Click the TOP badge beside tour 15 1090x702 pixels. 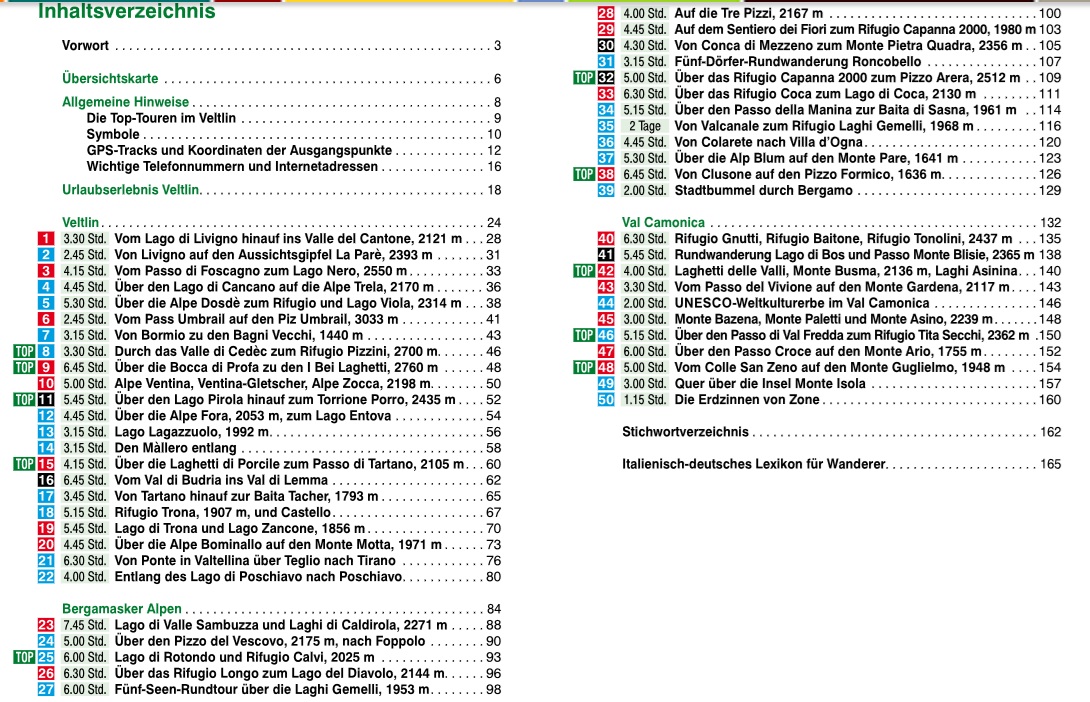24,464
